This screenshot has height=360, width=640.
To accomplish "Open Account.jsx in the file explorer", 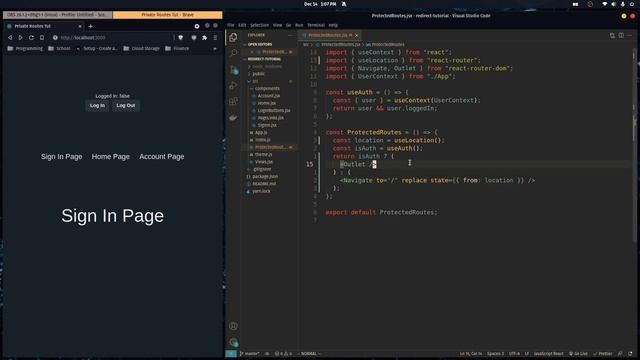I will tap(269, 96).
